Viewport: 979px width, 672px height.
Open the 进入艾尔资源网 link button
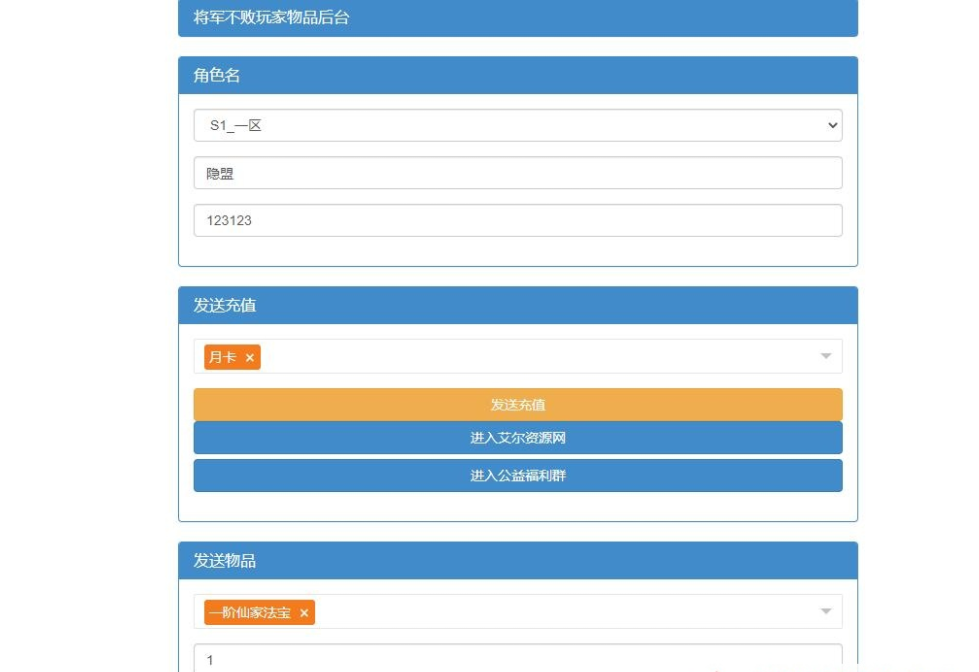[x=517, y=438]
